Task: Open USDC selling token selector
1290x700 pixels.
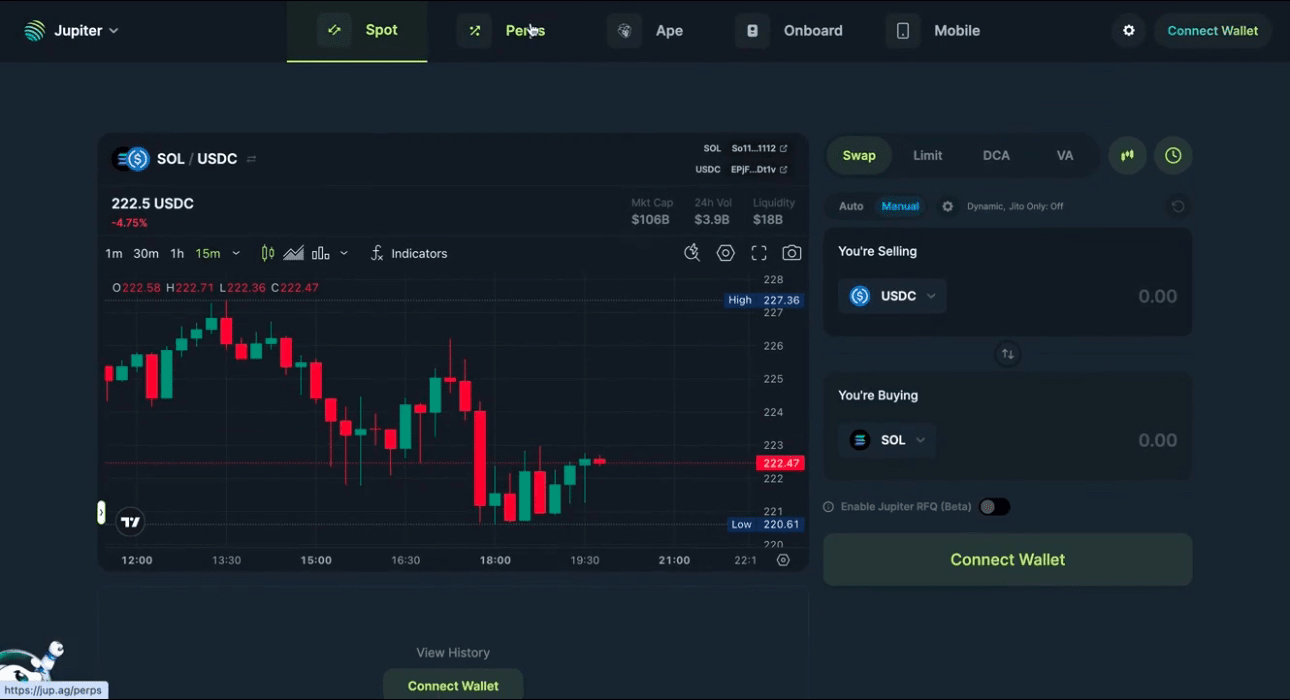Action: 893,296
